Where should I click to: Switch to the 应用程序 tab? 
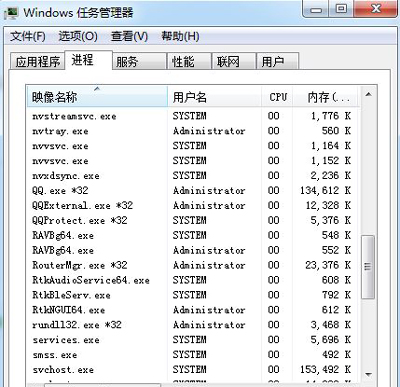[x=37, y=61]
